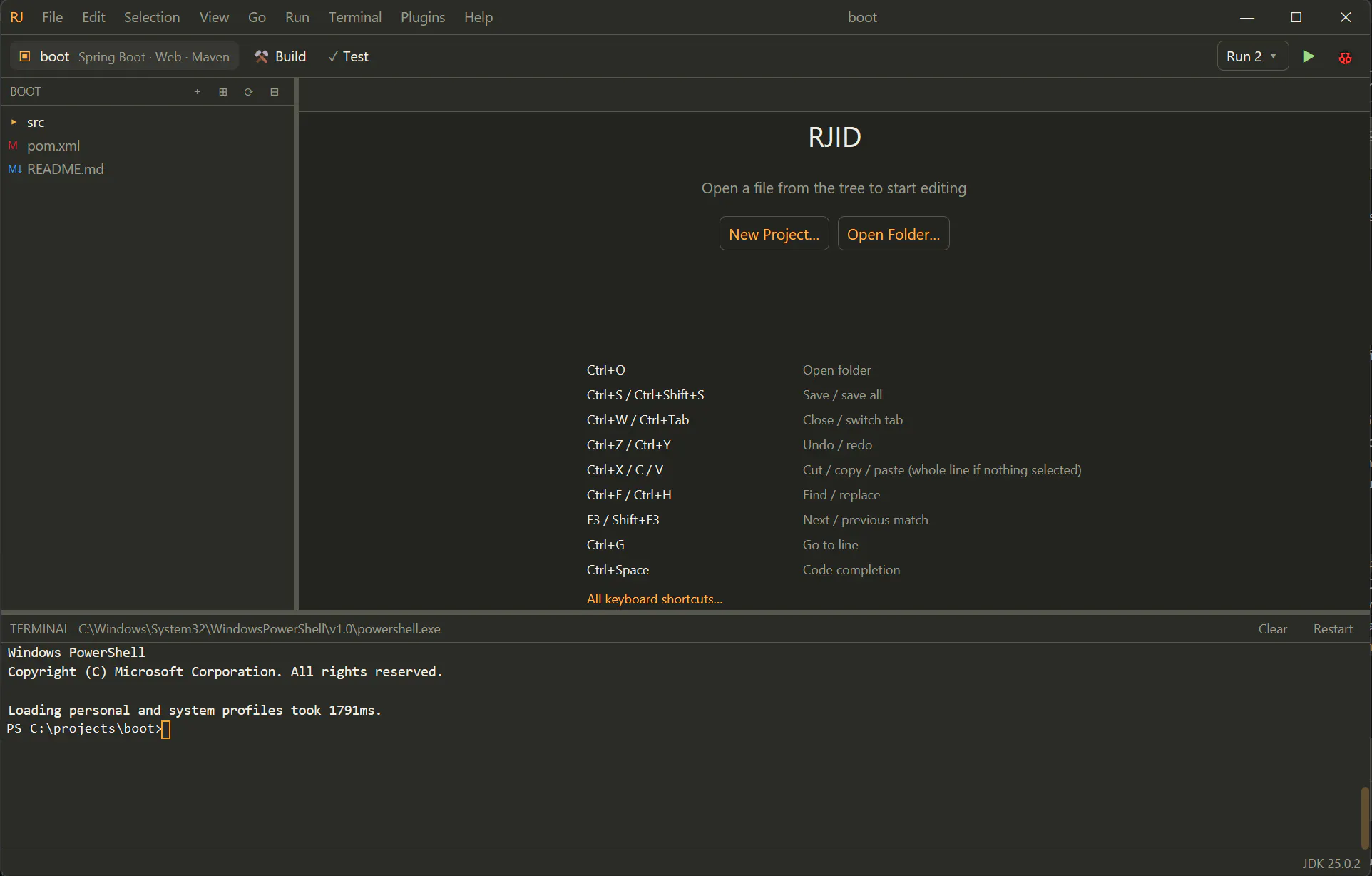Collapse all via BOOT panel last icon

point(275,91)
